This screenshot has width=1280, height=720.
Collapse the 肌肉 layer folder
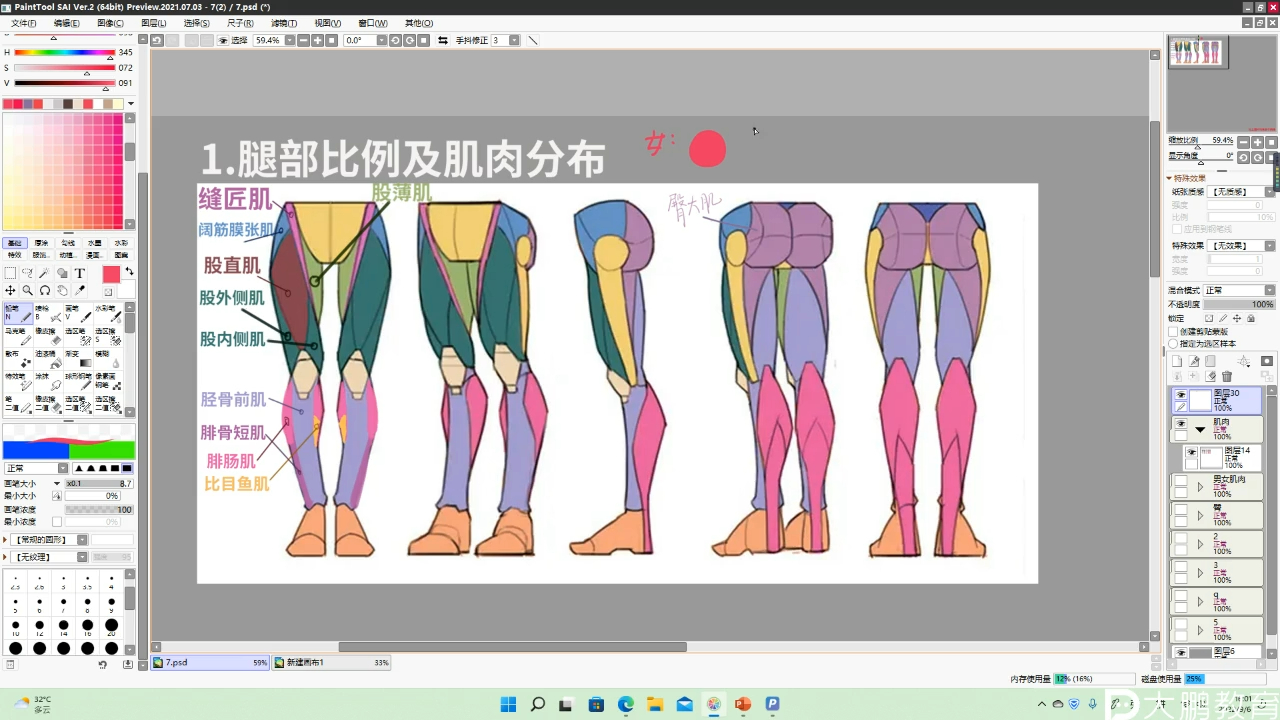click(1200, 430)
